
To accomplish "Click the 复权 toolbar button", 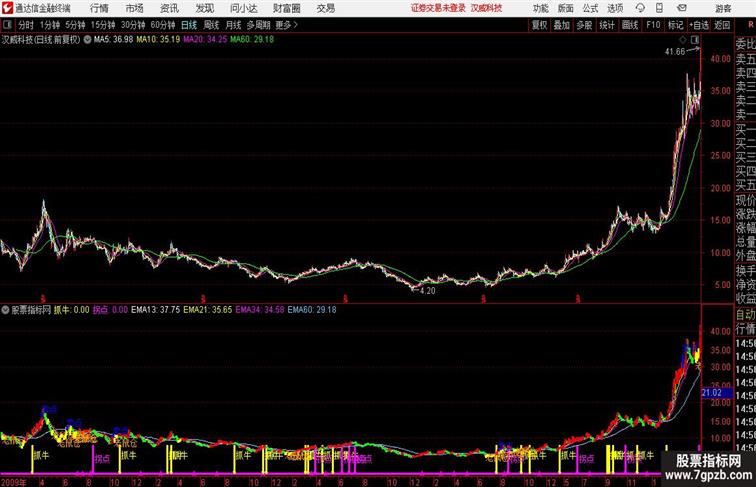I will (540, 25).
